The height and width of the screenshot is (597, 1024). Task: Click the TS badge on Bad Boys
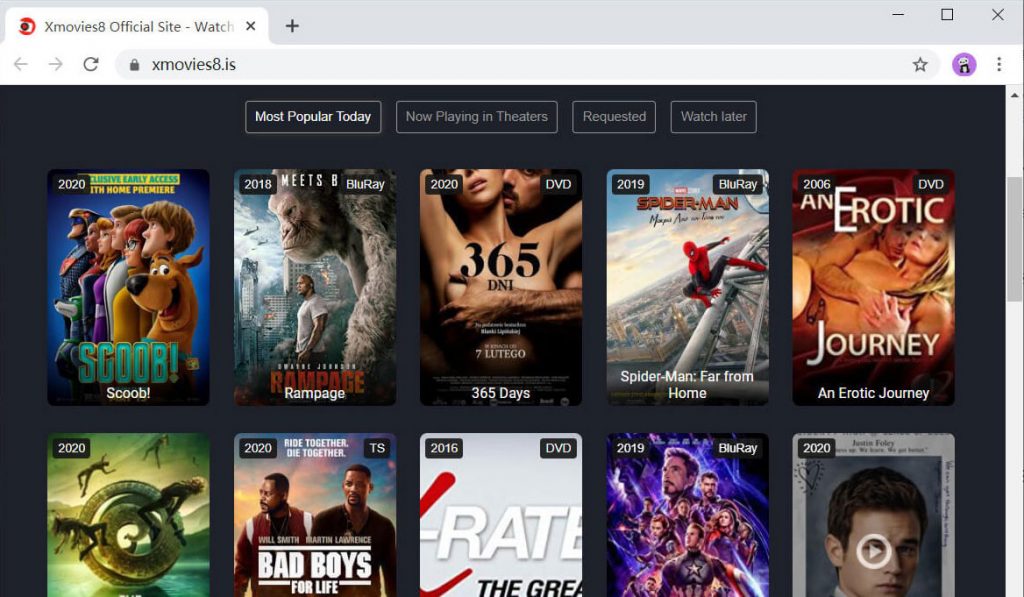(377, 448)
